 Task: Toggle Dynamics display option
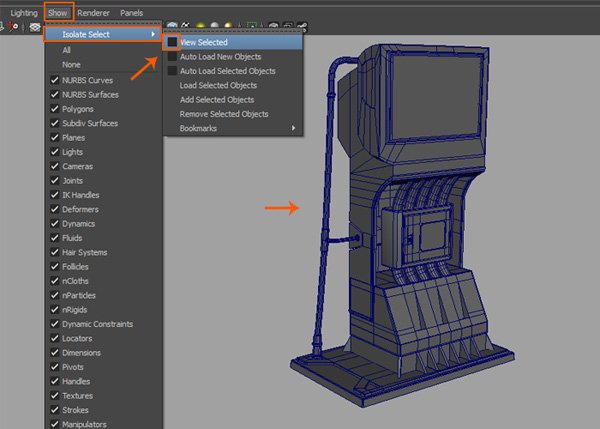tap(54, 223)
